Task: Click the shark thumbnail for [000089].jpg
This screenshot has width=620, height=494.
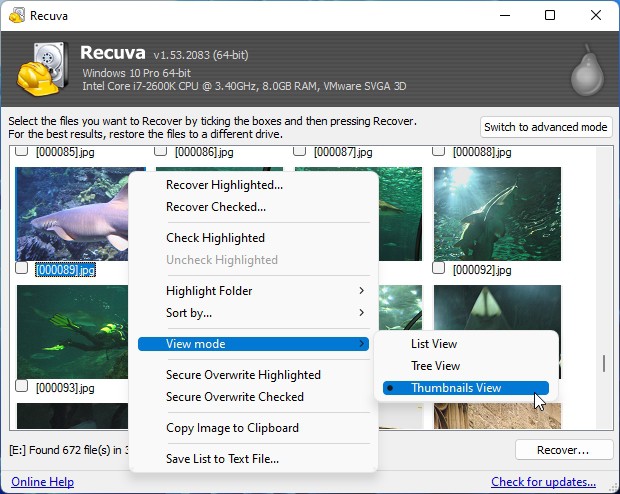Action: click(72, 214)
